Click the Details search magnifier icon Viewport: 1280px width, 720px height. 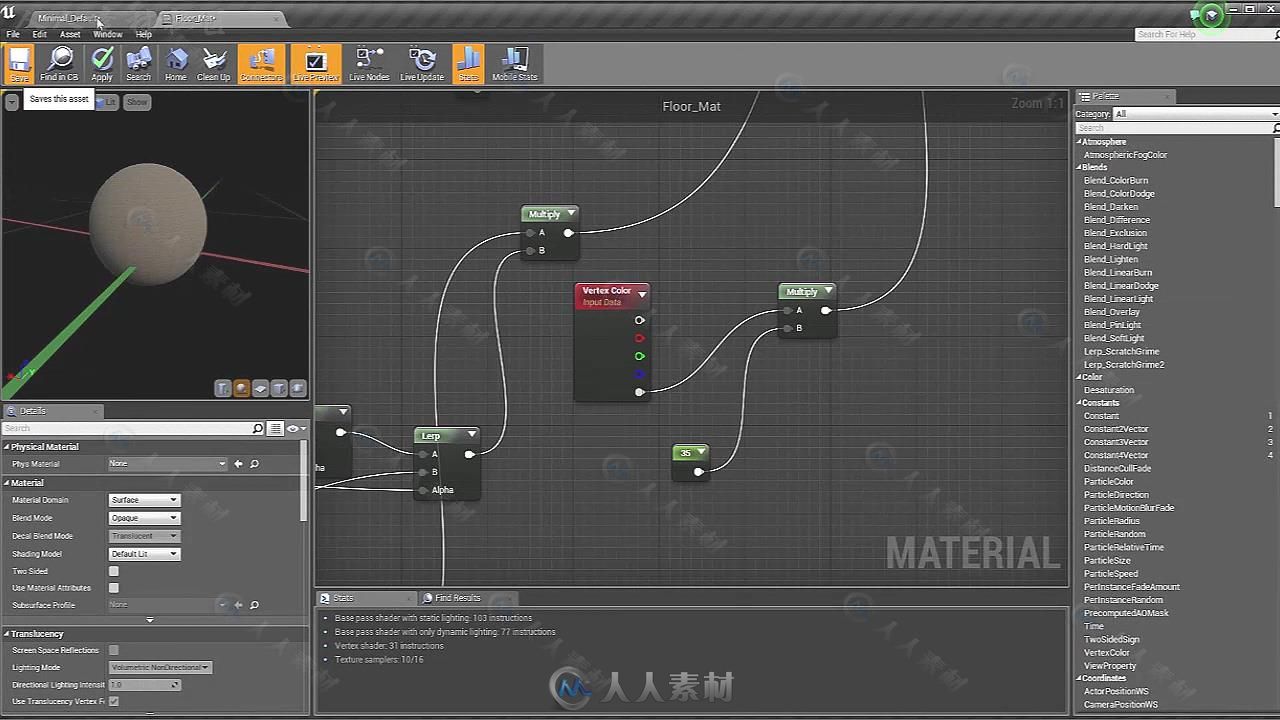point(258,429)
